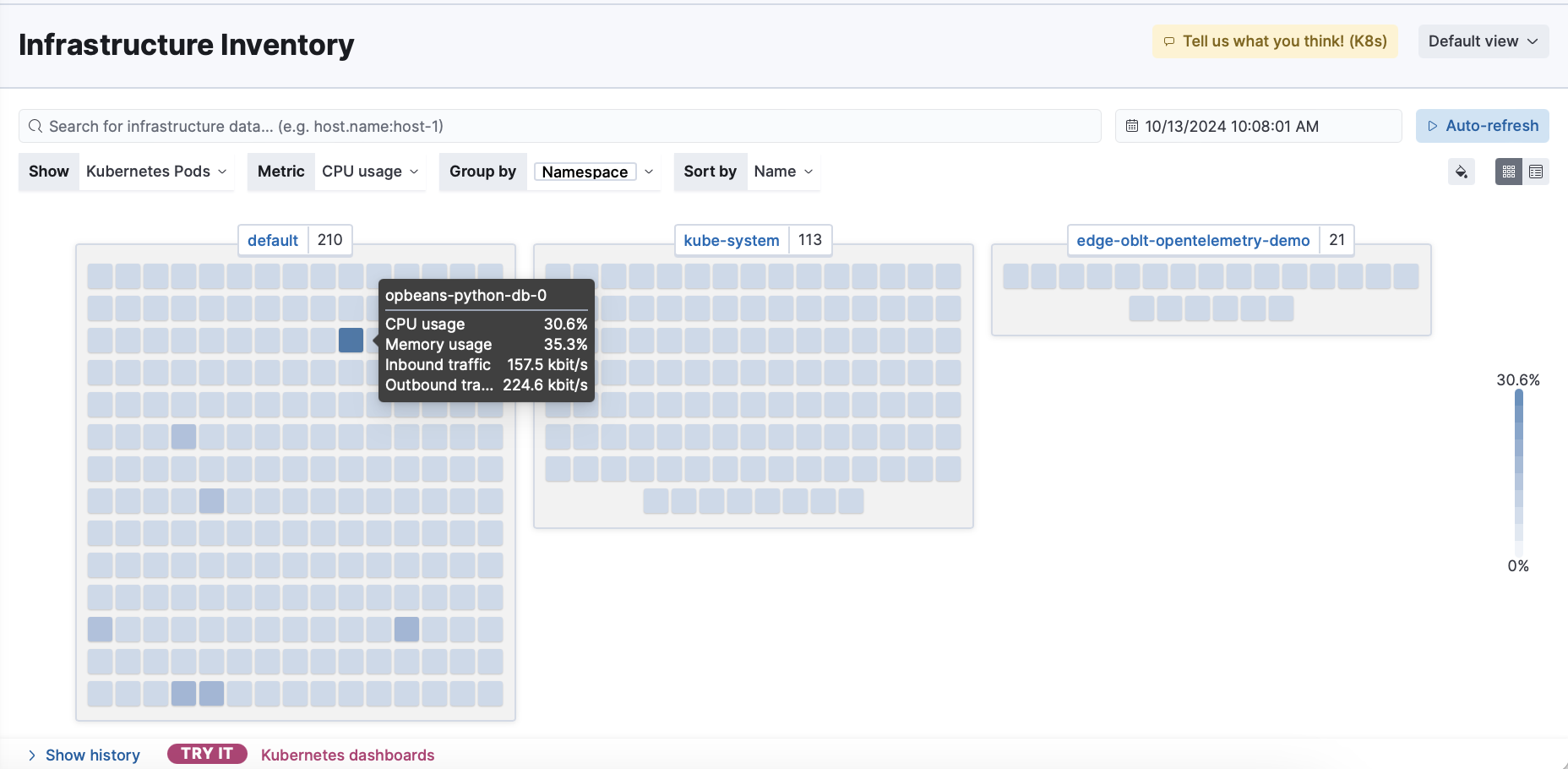Expand the Show history section
Screen dimensions: 1568x769
84,755
